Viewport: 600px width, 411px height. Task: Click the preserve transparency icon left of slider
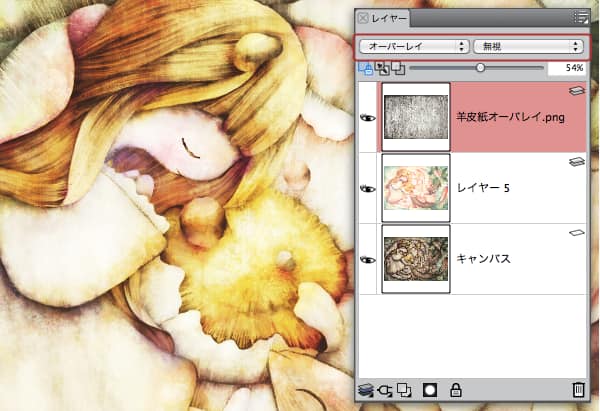tap(365, 68)
